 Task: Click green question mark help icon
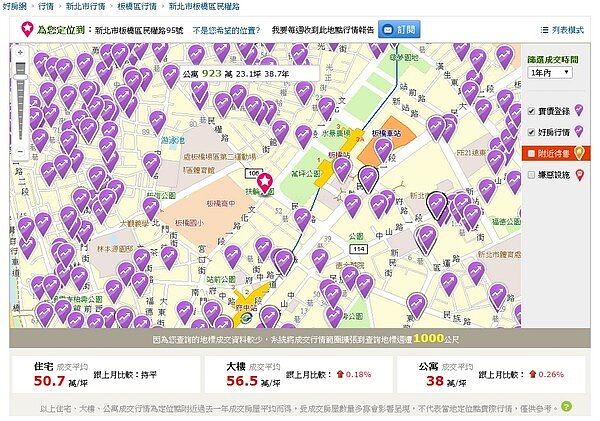[x=567, y=406]
